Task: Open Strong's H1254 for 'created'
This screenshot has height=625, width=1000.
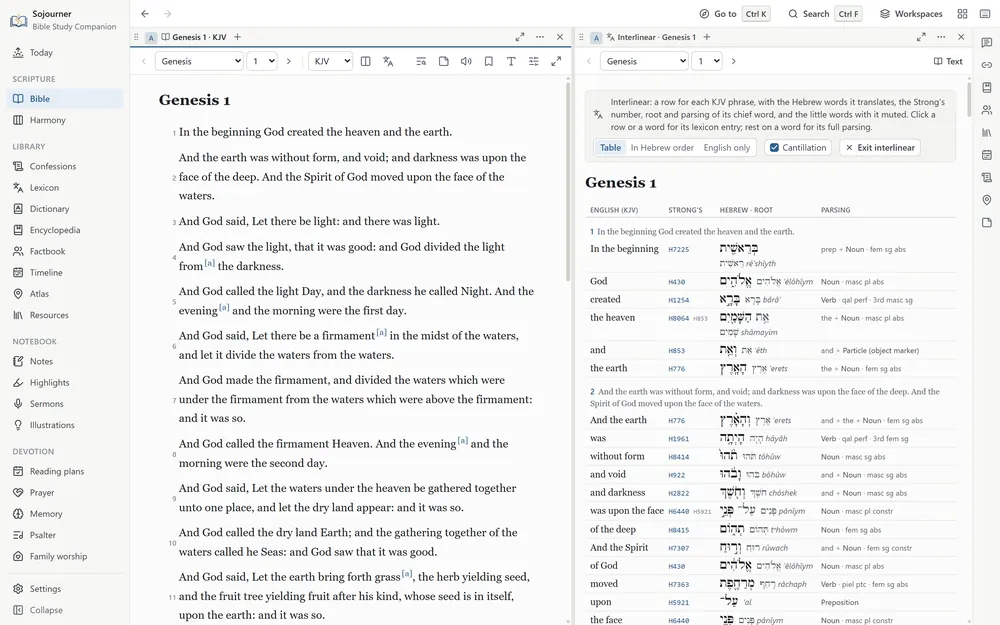Action: pyautogui.click(x=677, y=300)
